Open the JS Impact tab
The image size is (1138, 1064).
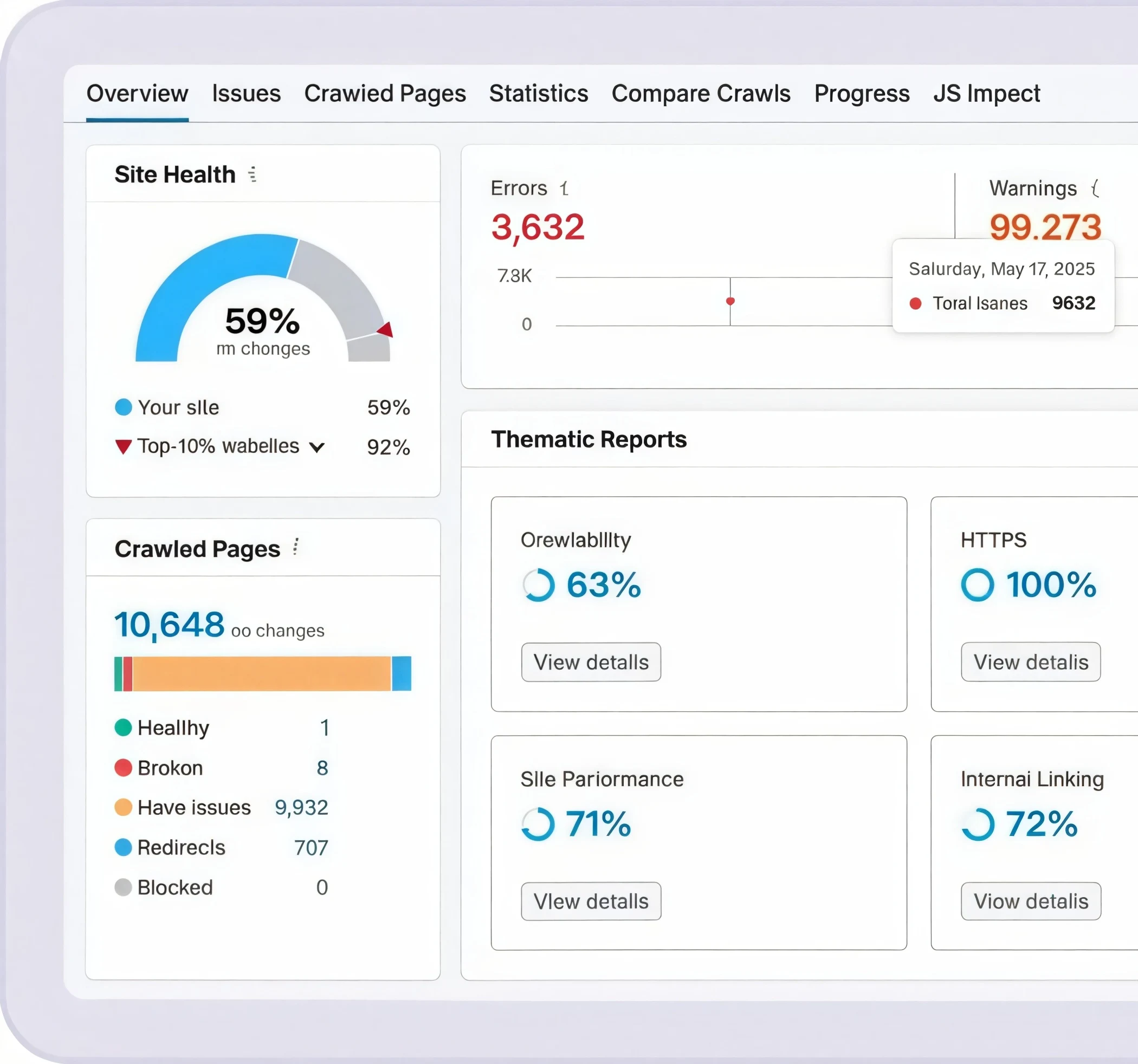pyautogui.click(x=986, y=93)
